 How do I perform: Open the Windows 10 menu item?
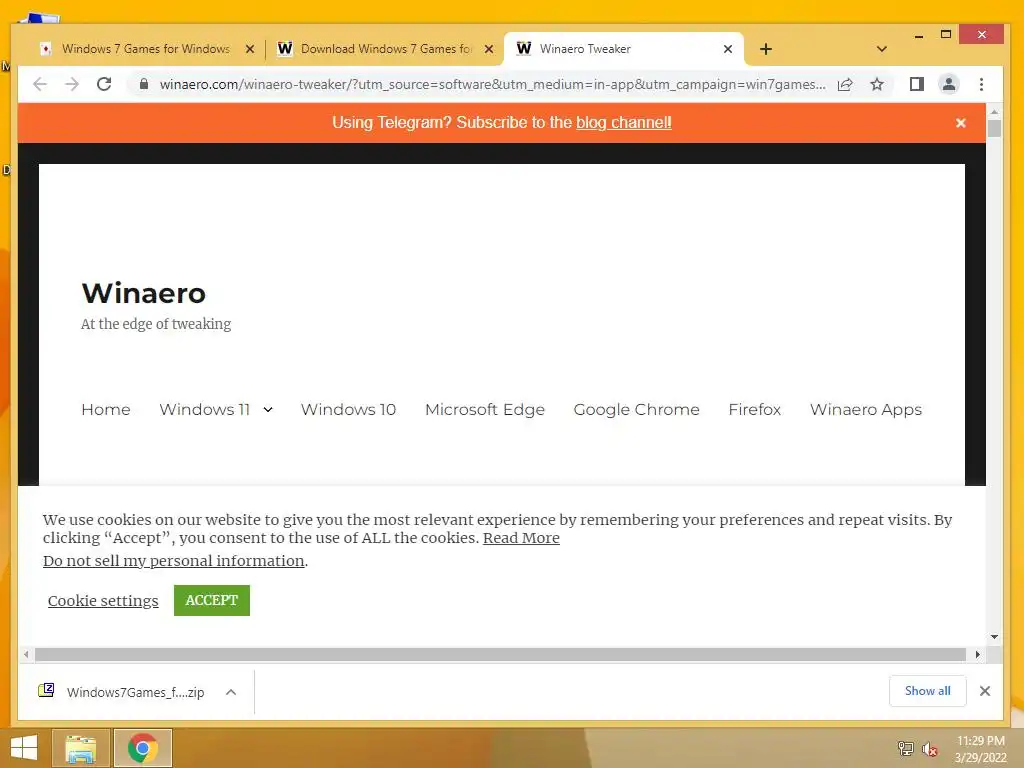(348, 409)
